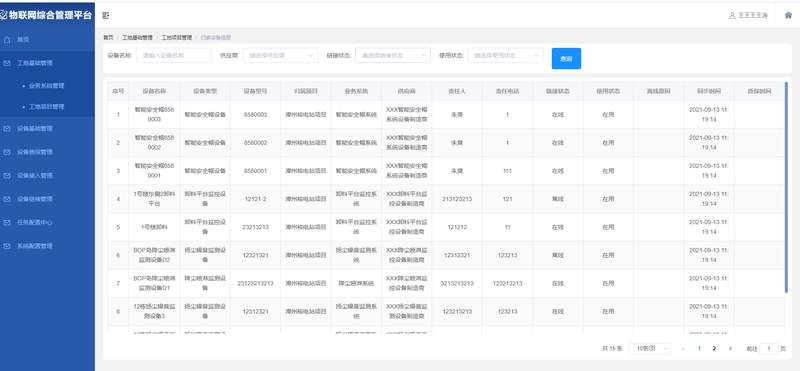Click the 业务系统 column header

pyautogui.click(x=356, y=91)
